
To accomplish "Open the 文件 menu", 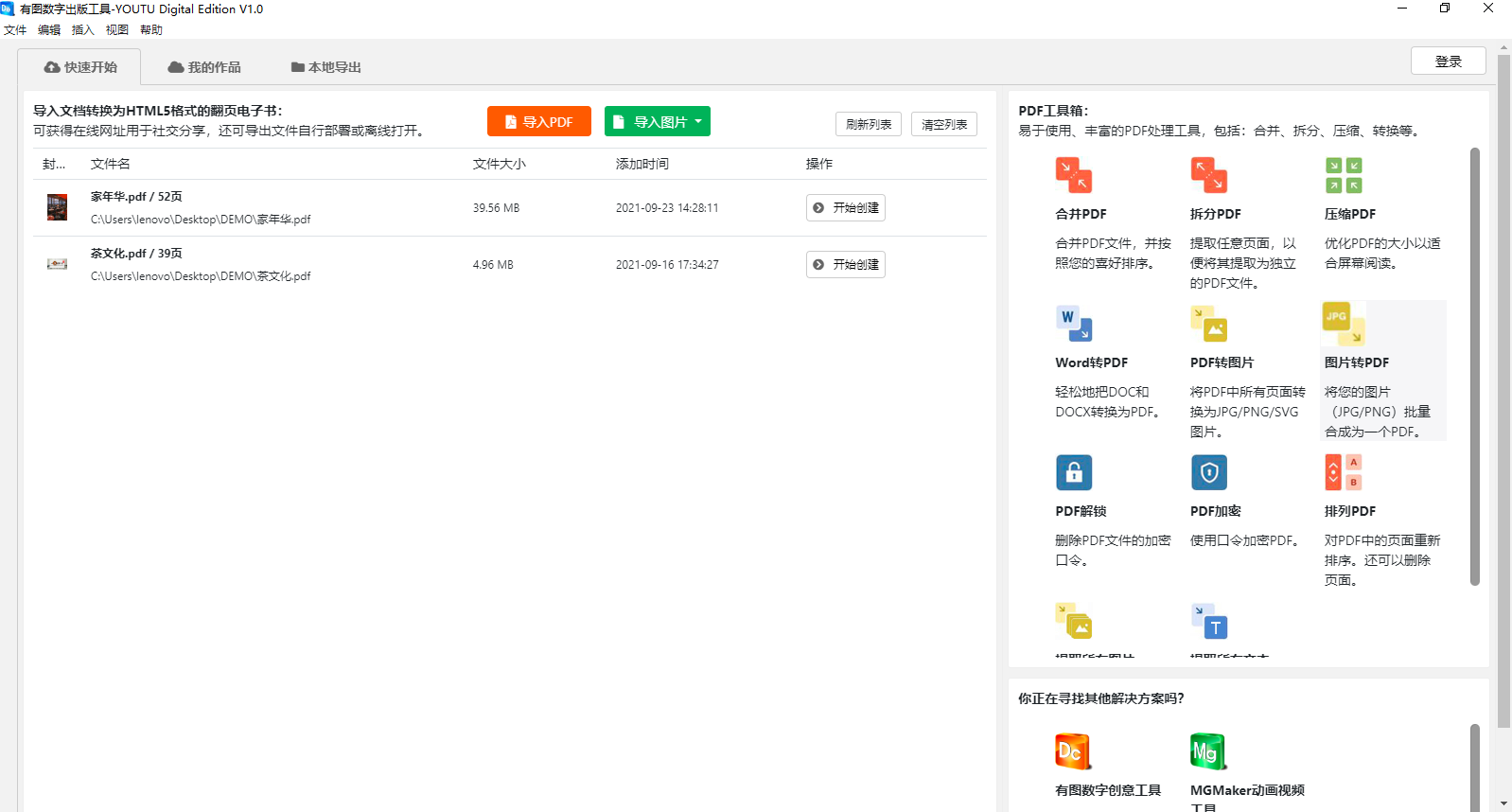I will [15, 30].
